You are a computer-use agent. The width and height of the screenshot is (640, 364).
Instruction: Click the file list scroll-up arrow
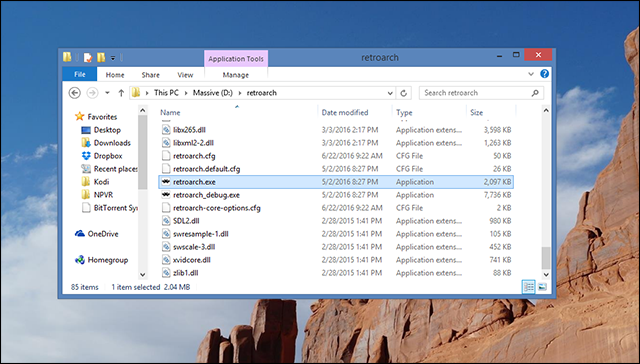point(546,111)
